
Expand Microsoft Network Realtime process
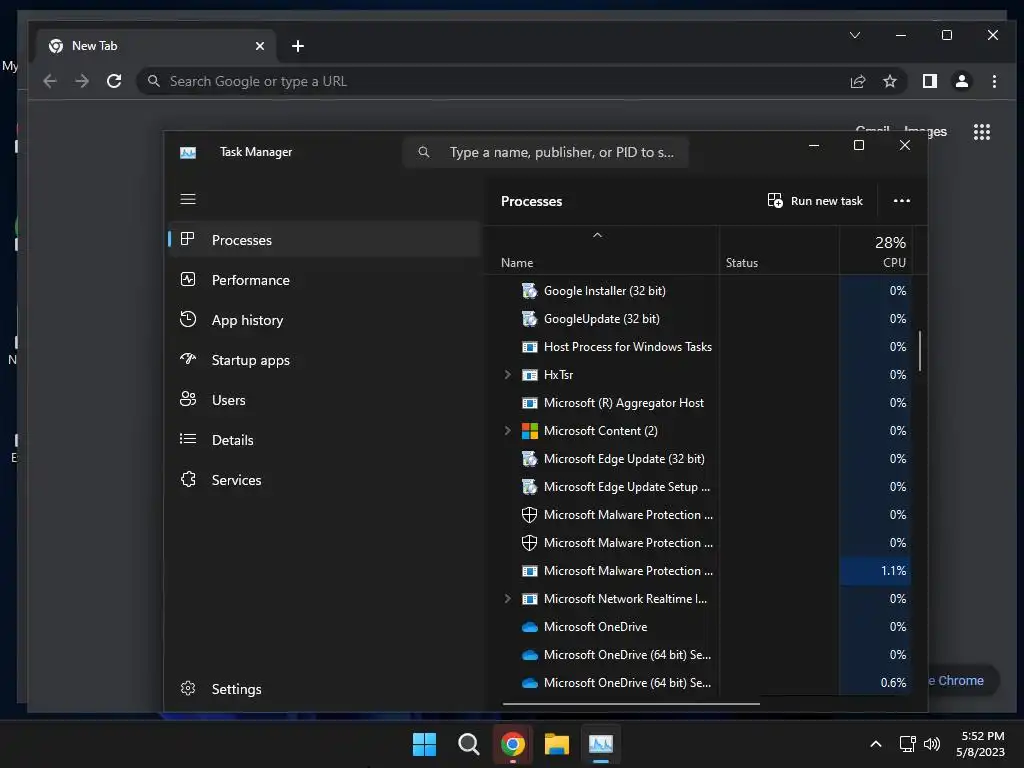click(x=507, y=599)
